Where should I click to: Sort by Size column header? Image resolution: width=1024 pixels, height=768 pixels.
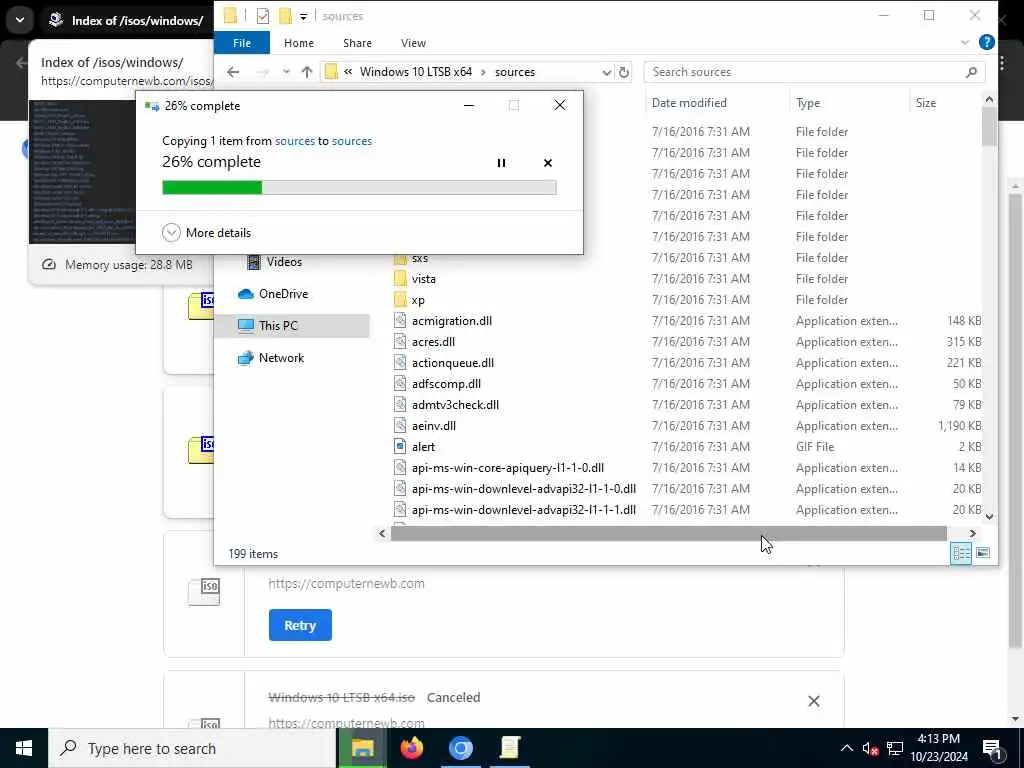[x=925, y=103]
